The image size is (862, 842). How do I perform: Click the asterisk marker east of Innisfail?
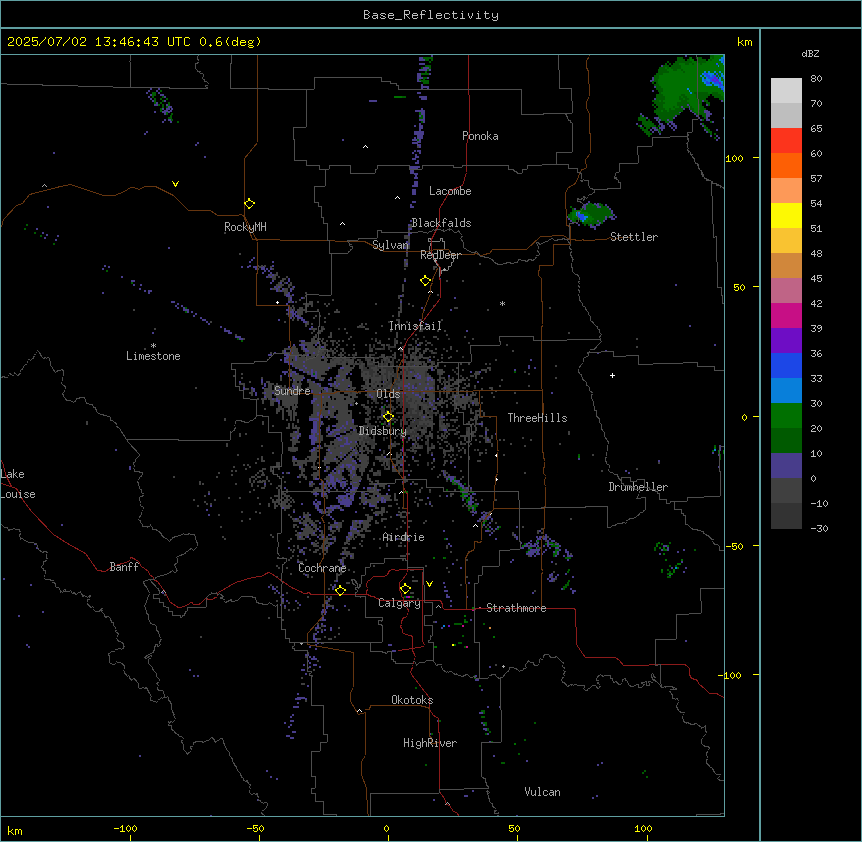pos(502,304)
